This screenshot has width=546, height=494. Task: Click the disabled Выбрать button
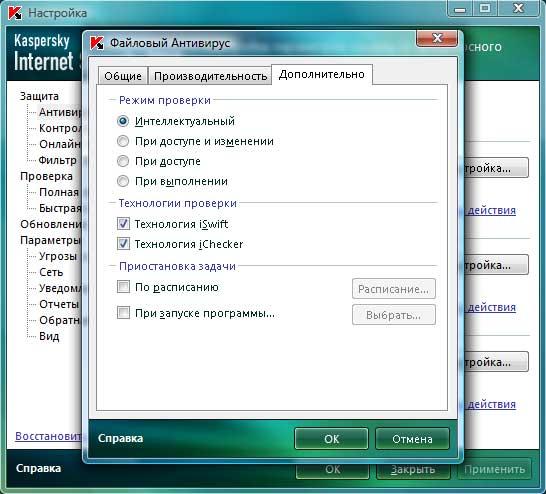click(393, 315)
